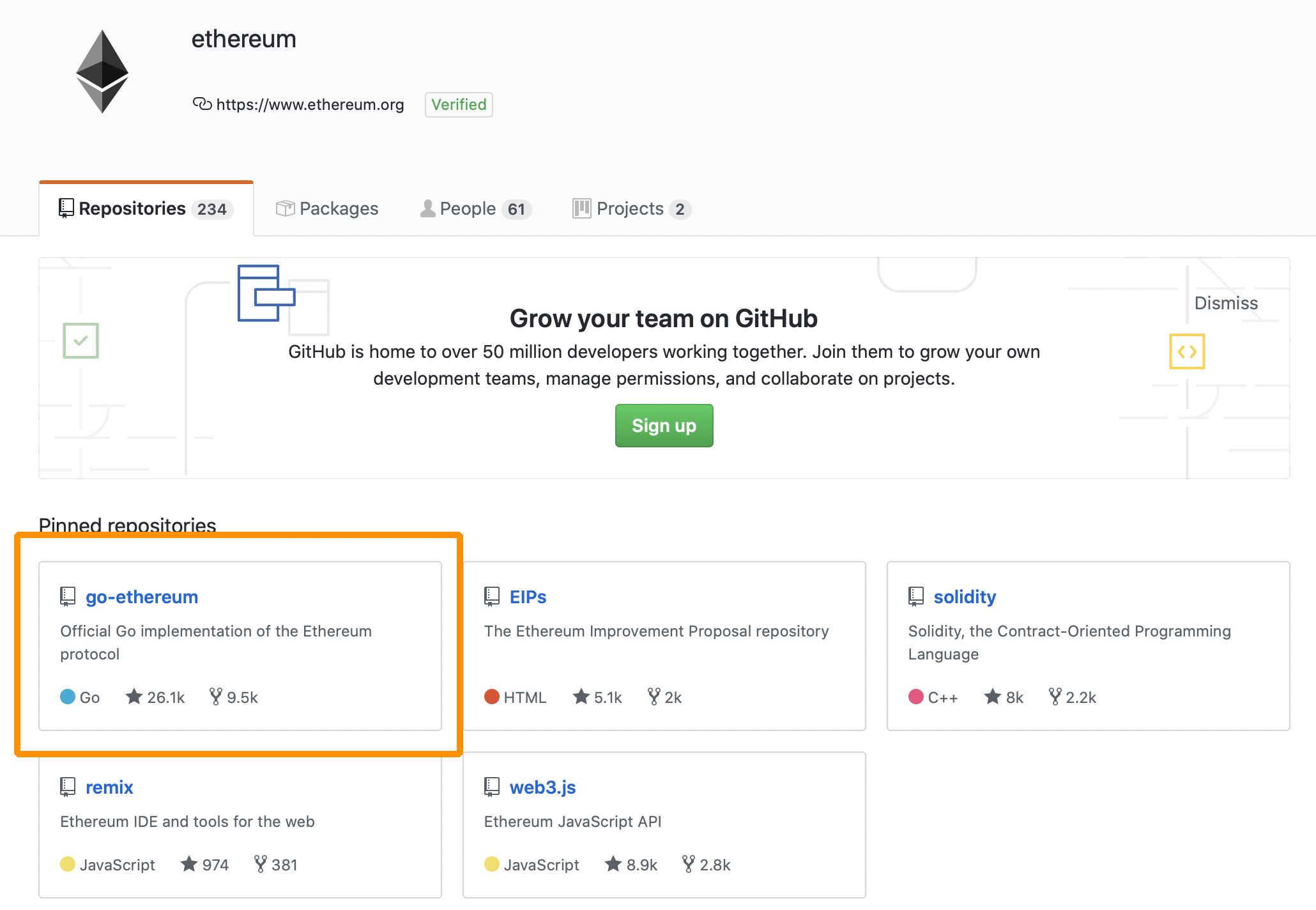Click the ethereum organization name heading
This screenshot has height=910, width=1316.
click(x=243, y=39)
